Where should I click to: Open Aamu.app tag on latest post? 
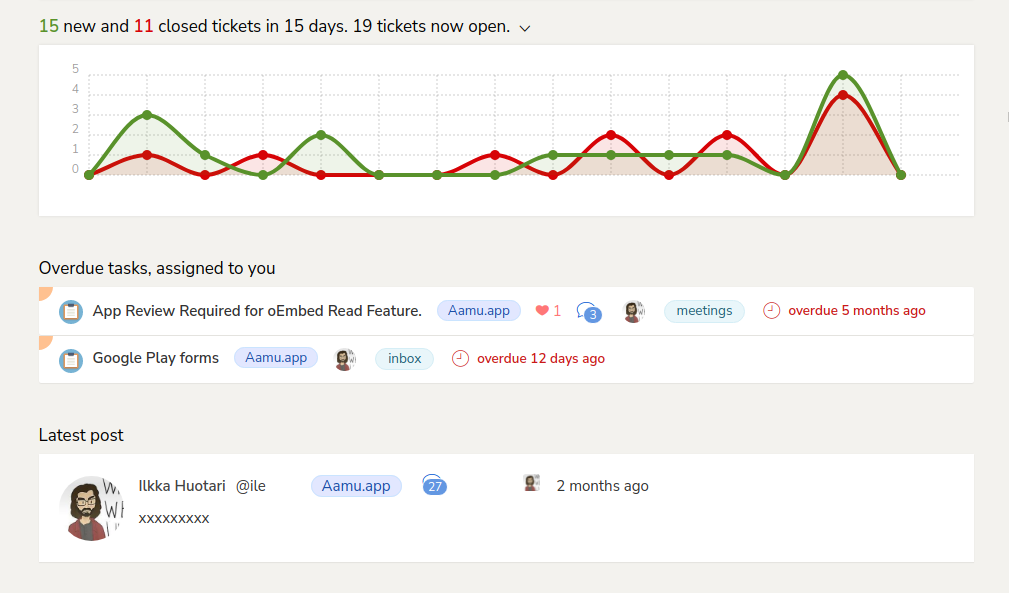coord(356,486)
